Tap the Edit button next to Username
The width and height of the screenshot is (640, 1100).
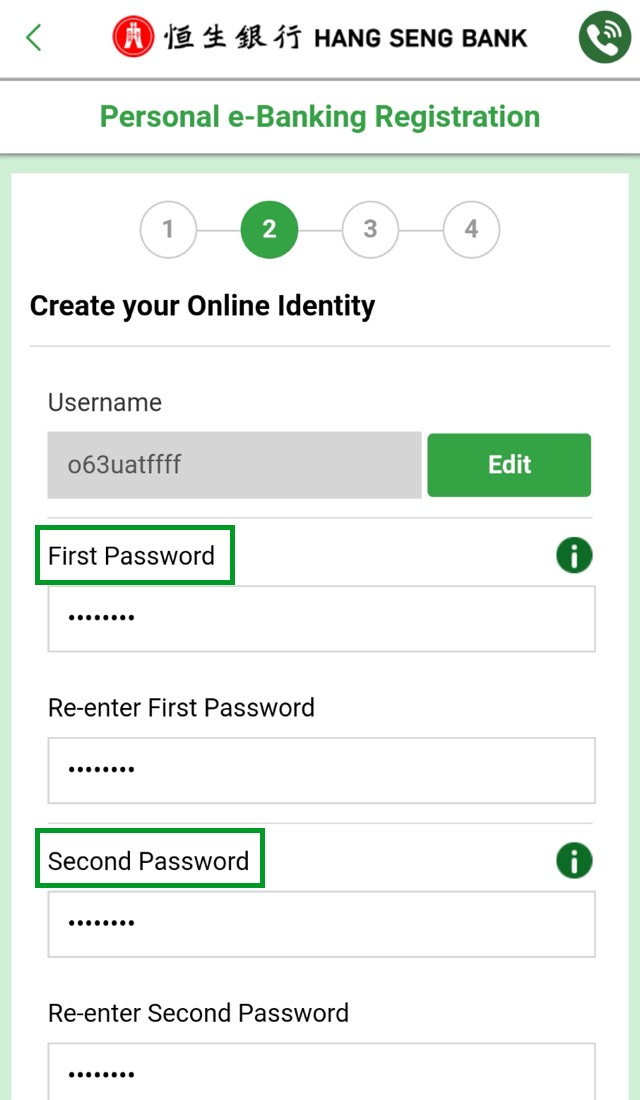(509, 464)
